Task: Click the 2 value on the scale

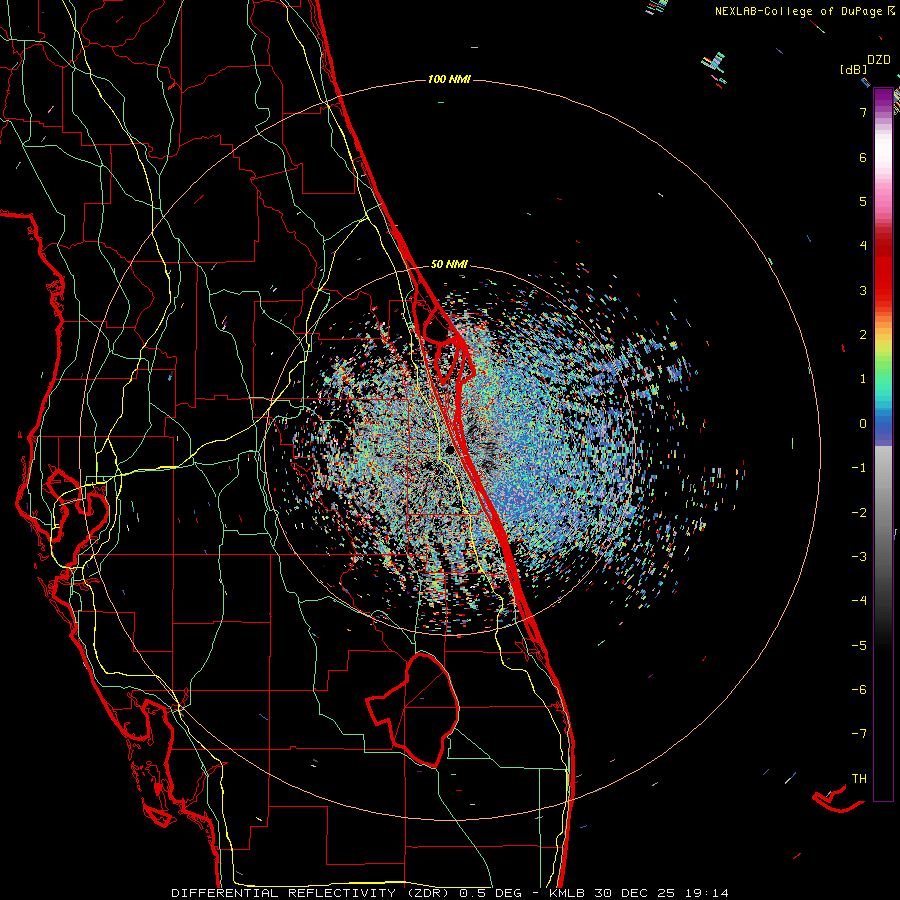Action: coord(863,335)
